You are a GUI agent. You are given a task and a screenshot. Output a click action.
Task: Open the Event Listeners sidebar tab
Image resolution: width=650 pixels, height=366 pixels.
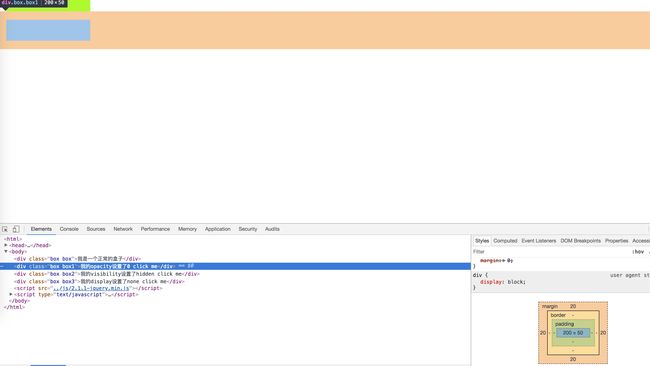pos(538,241)
